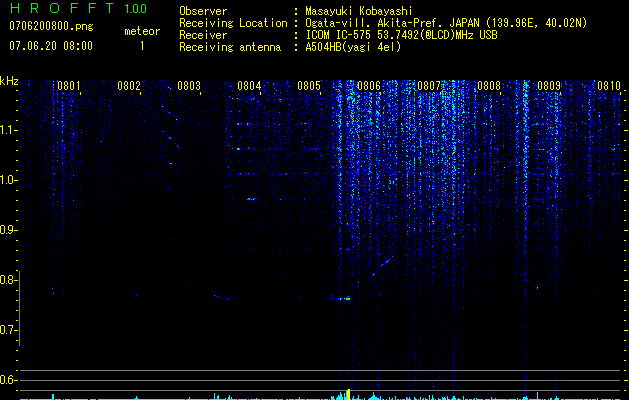Click the 'Receiving antenna' label
629x400 pixels.
pos(230,47)
